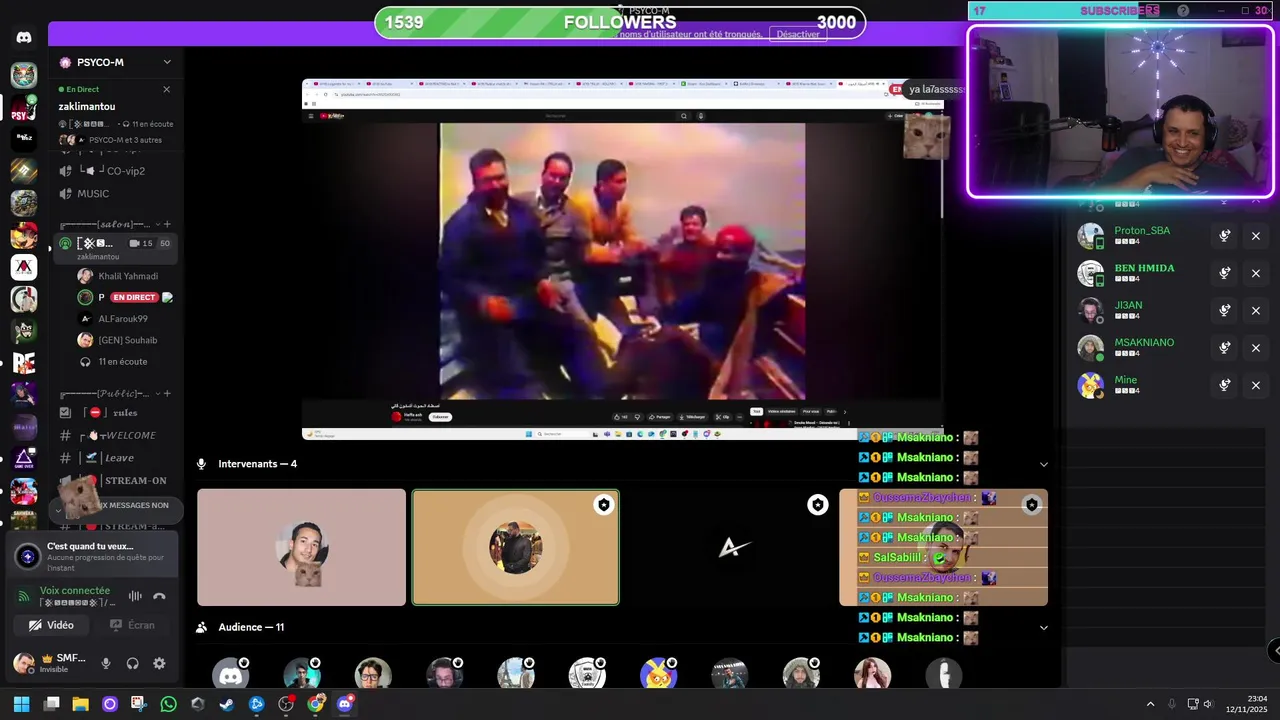Screen dimensions: 1280x720
Task: Open the RE server icon in the sidebar
Action: tap(24, 363)
